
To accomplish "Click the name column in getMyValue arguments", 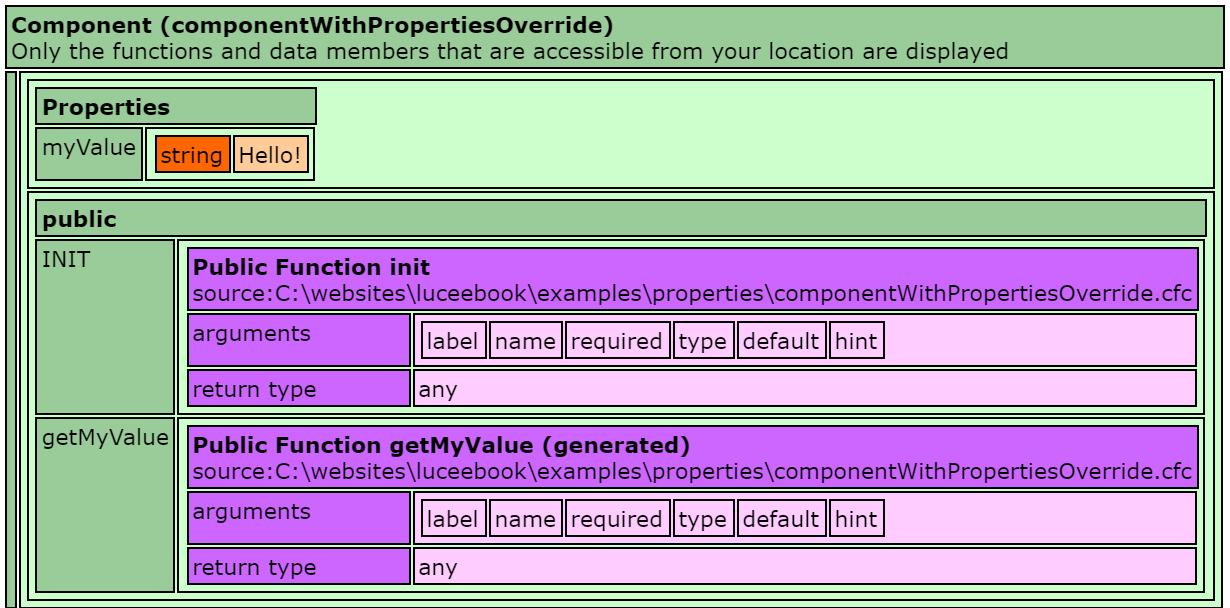I will point(525,519).
